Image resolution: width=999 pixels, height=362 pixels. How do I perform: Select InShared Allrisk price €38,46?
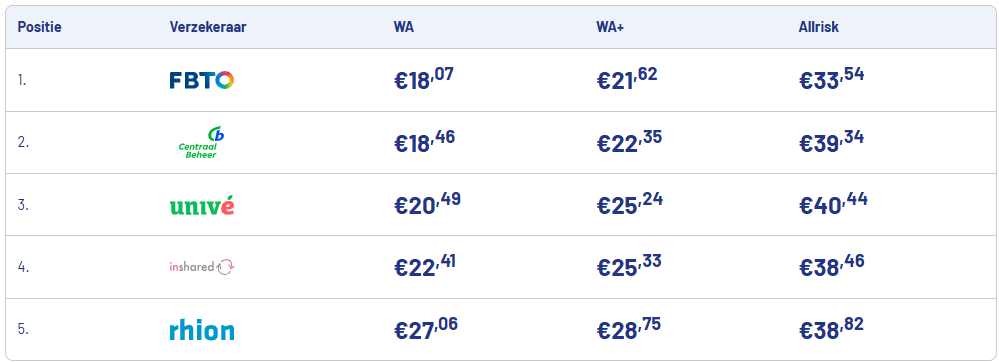[831, 266]
